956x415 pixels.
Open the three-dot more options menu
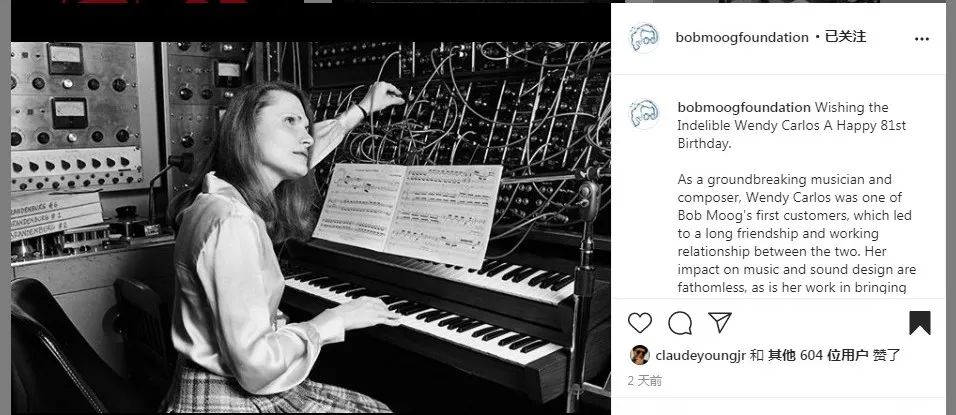pyautogui.click(x=922, y=38)
